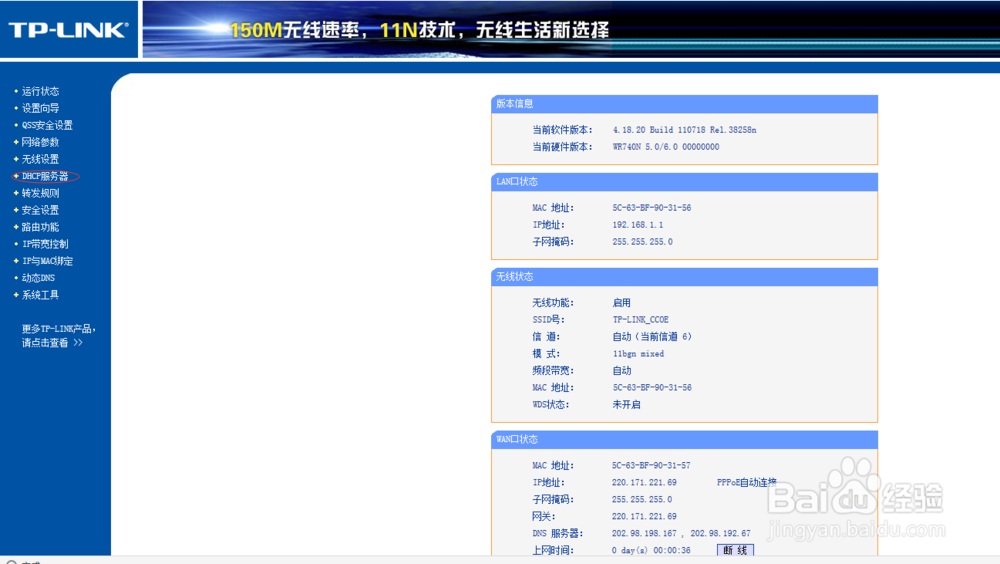This screenshot has height=564, width=1000.
Task: Click the WAN口状态 section header
Action: tap(684, 440)
